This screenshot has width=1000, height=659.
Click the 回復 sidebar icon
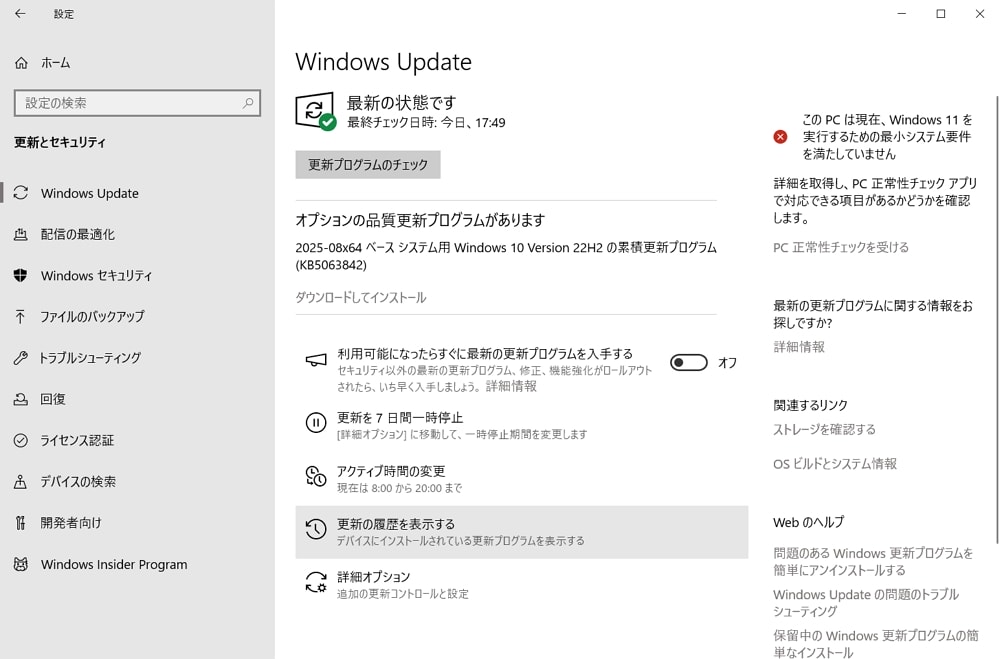click(20, 399)
